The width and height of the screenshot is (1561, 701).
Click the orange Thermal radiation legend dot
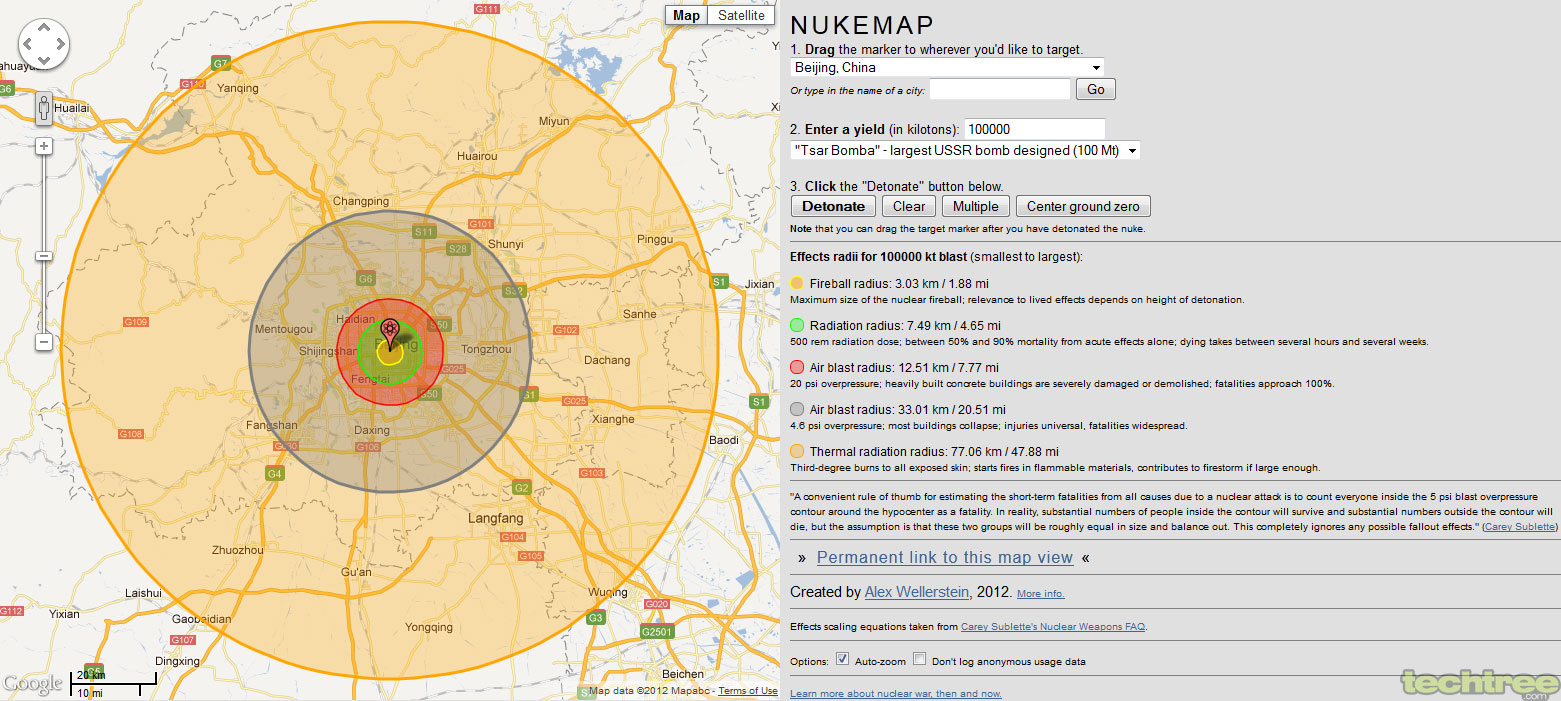point(797,451)
